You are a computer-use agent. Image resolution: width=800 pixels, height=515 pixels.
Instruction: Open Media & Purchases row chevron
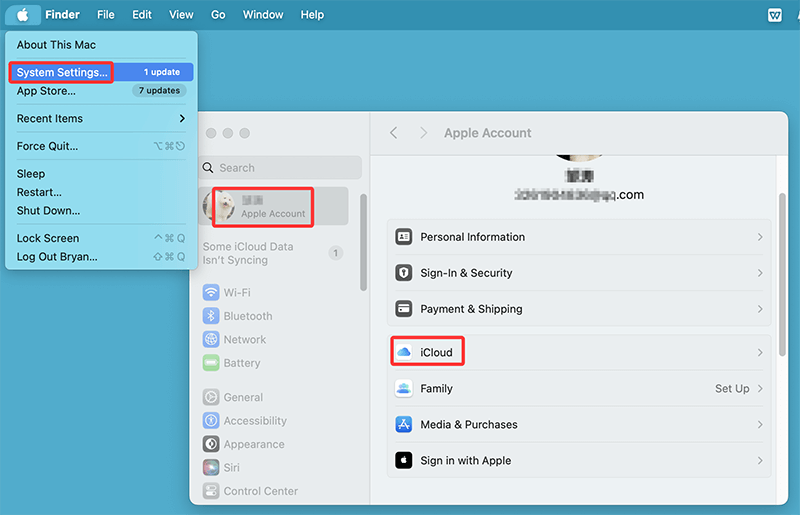[760, 425]
